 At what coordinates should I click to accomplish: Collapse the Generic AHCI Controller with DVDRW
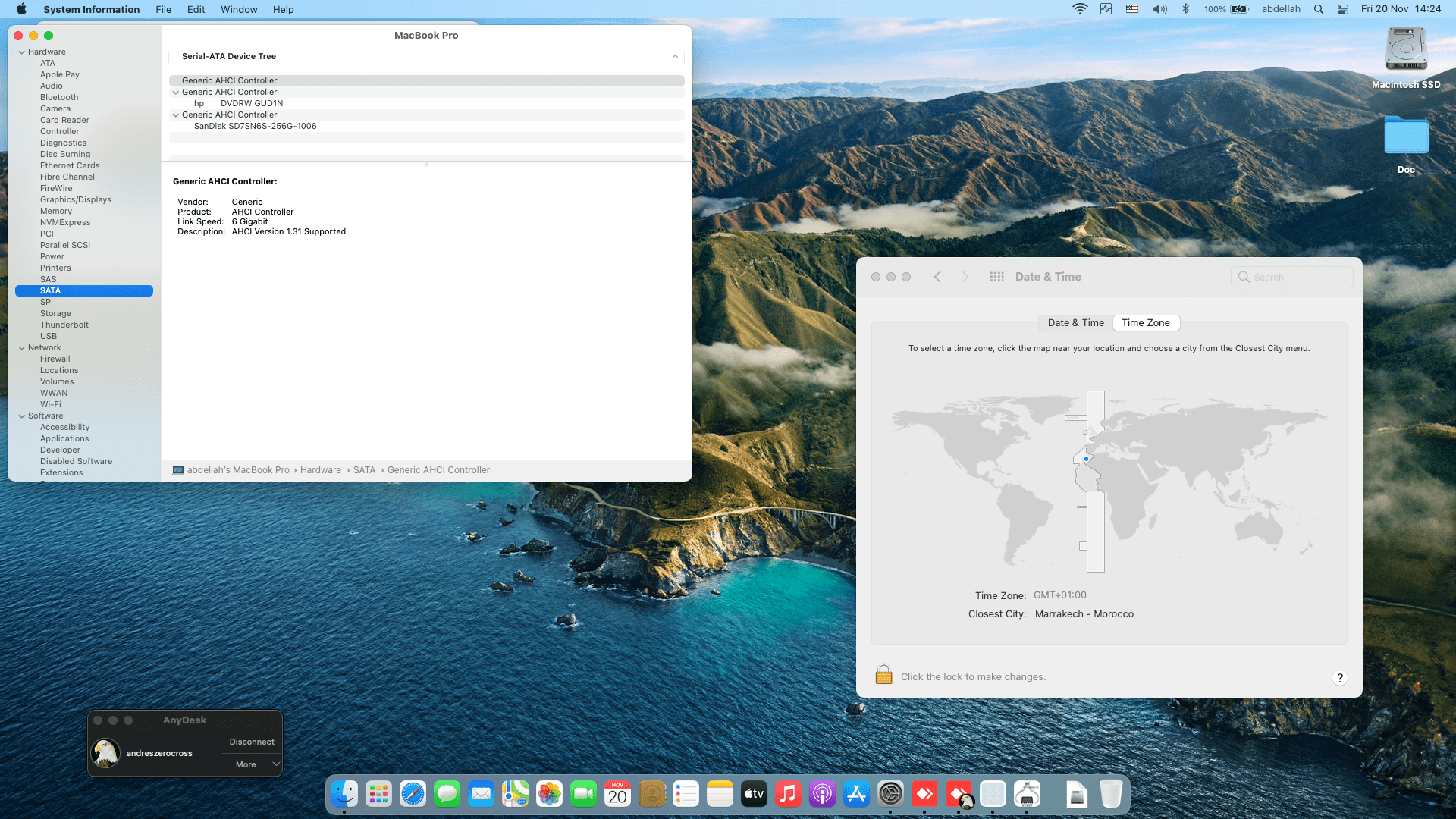176,93
